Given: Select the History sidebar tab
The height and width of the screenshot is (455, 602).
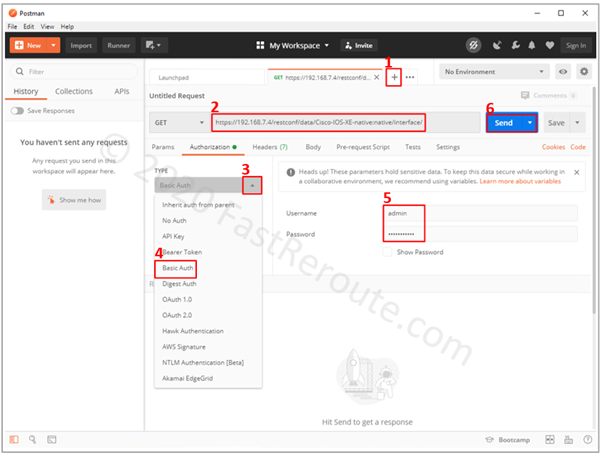Looking at the screenshot, I should click(x=26, y=91).
